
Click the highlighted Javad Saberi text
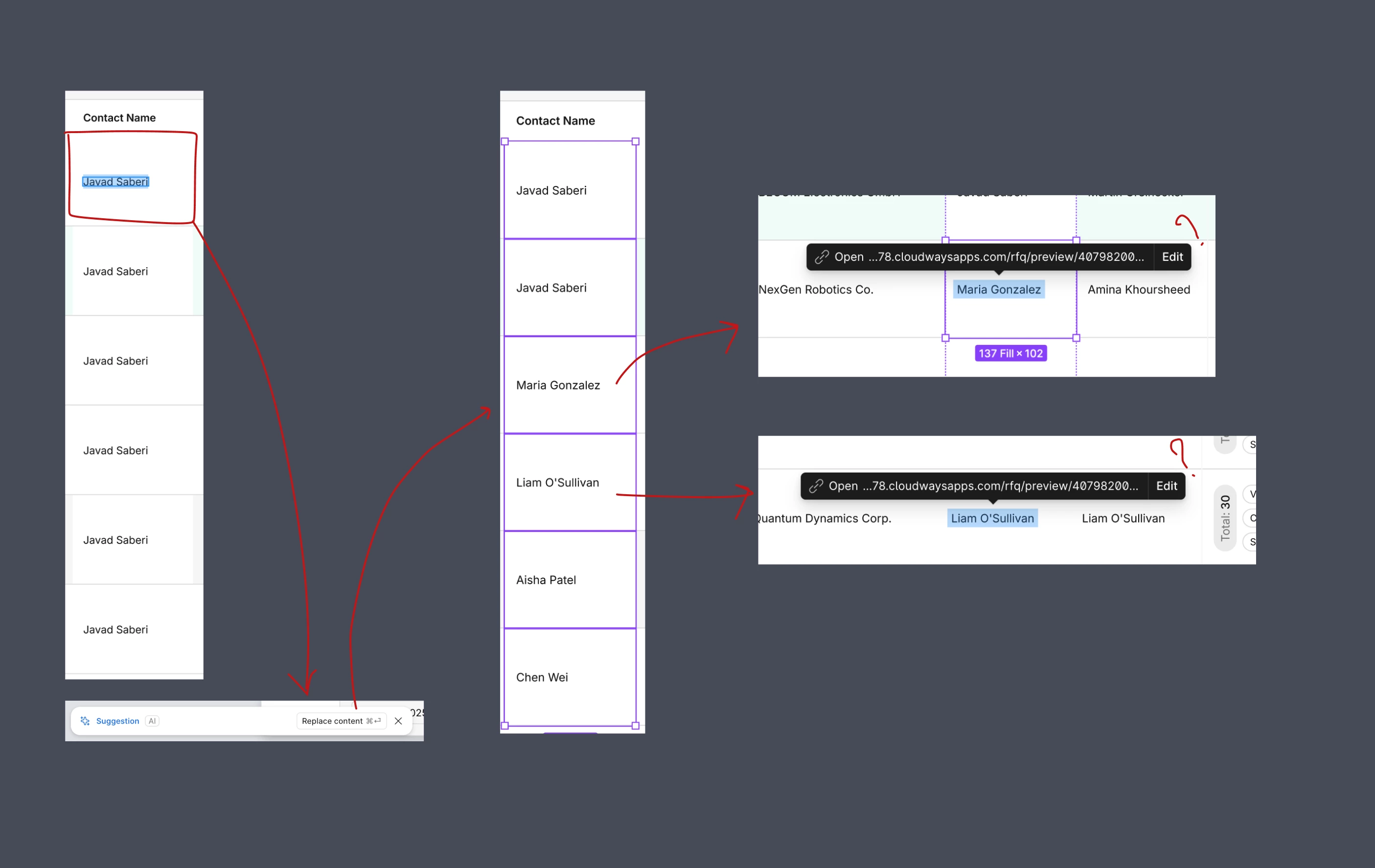[115, 182]
